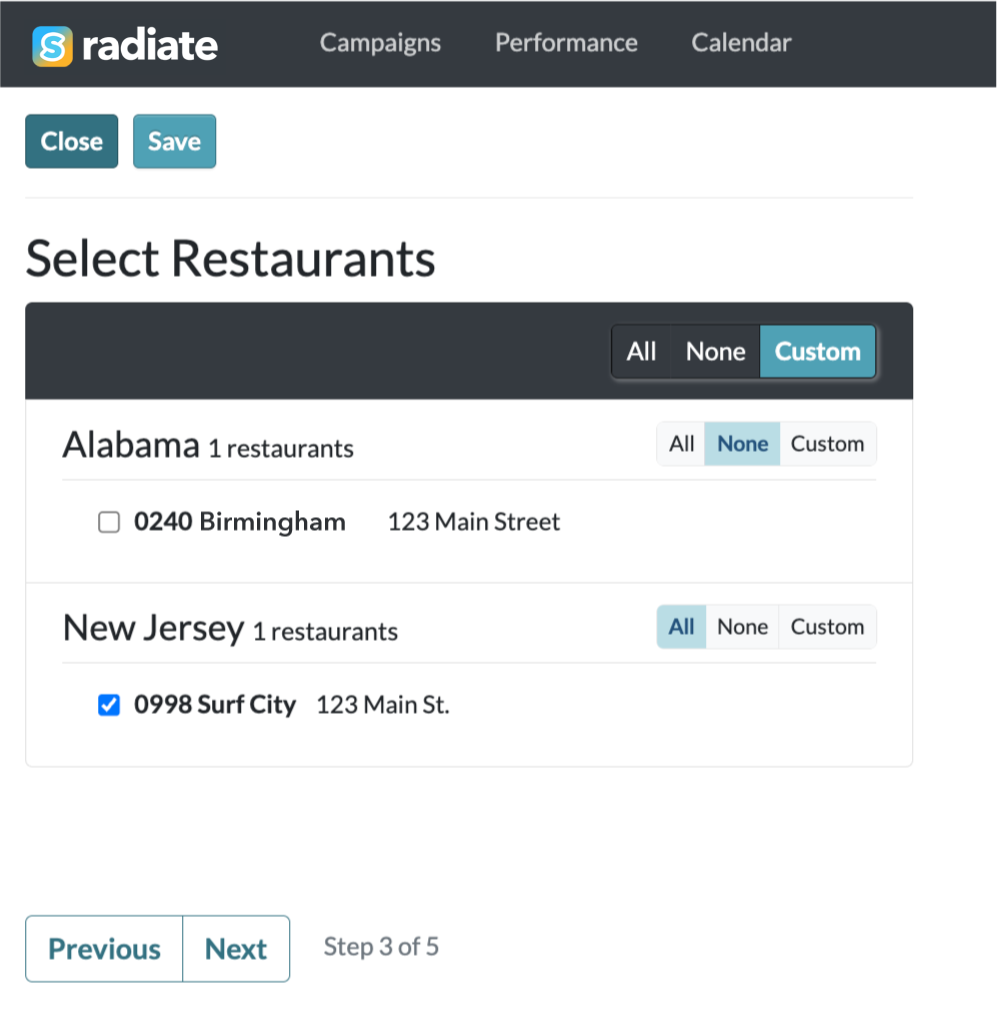This screenshot has width=998, height=1014.
Task: Open the Calendar tab
Action: click(741, 43)
